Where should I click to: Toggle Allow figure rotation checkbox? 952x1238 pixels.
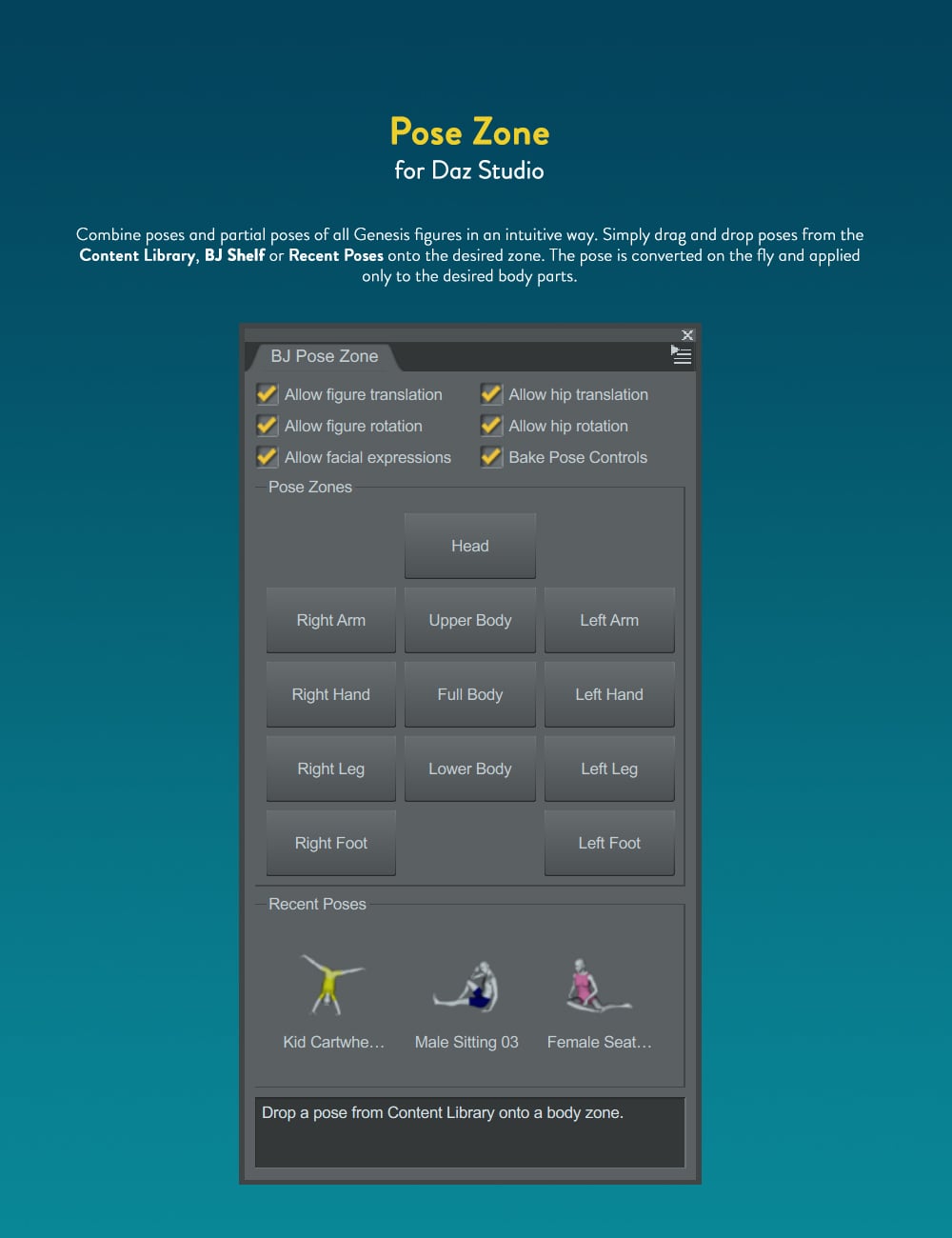pos(267,426)
